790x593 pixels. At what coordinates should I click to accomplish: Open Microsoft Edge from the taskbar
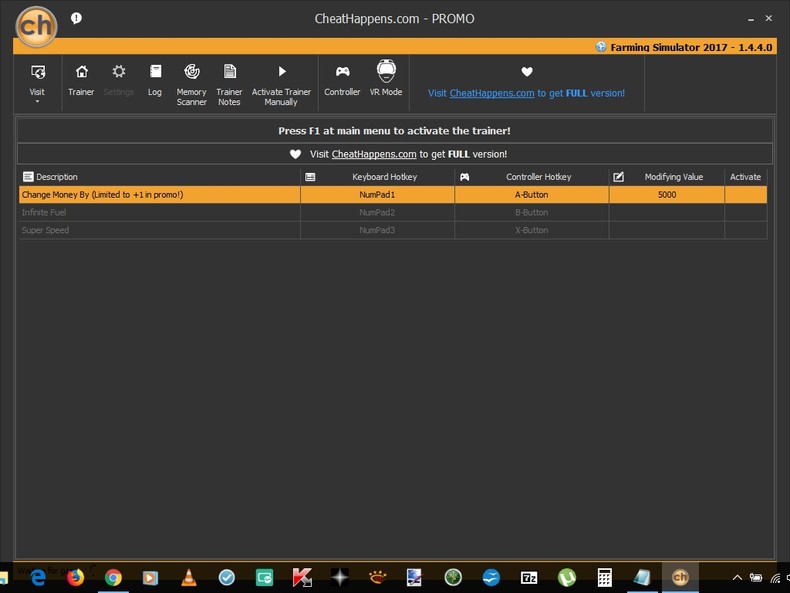[38, 577]
